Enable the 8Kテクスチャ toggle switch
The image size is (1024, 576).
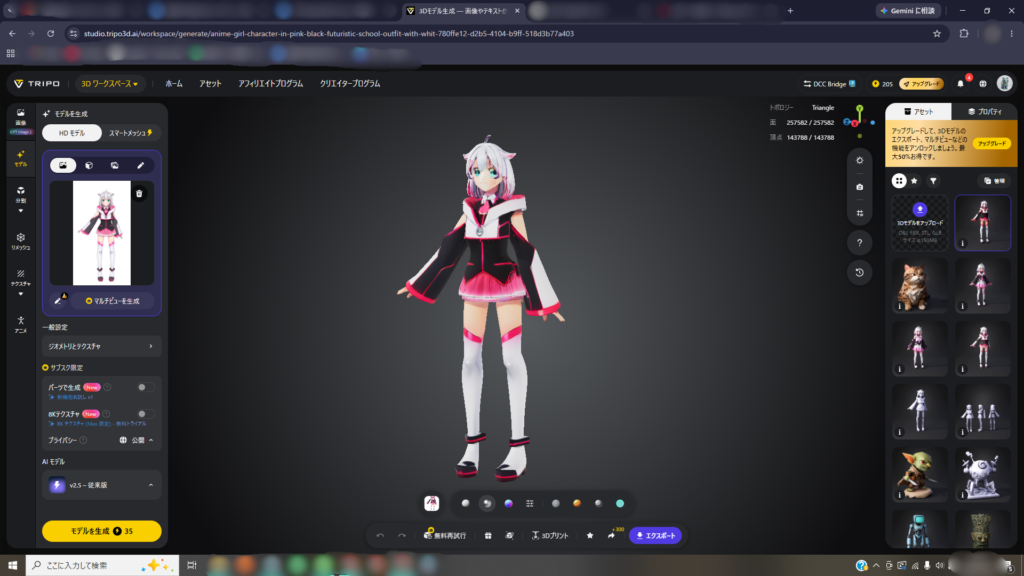145,414
